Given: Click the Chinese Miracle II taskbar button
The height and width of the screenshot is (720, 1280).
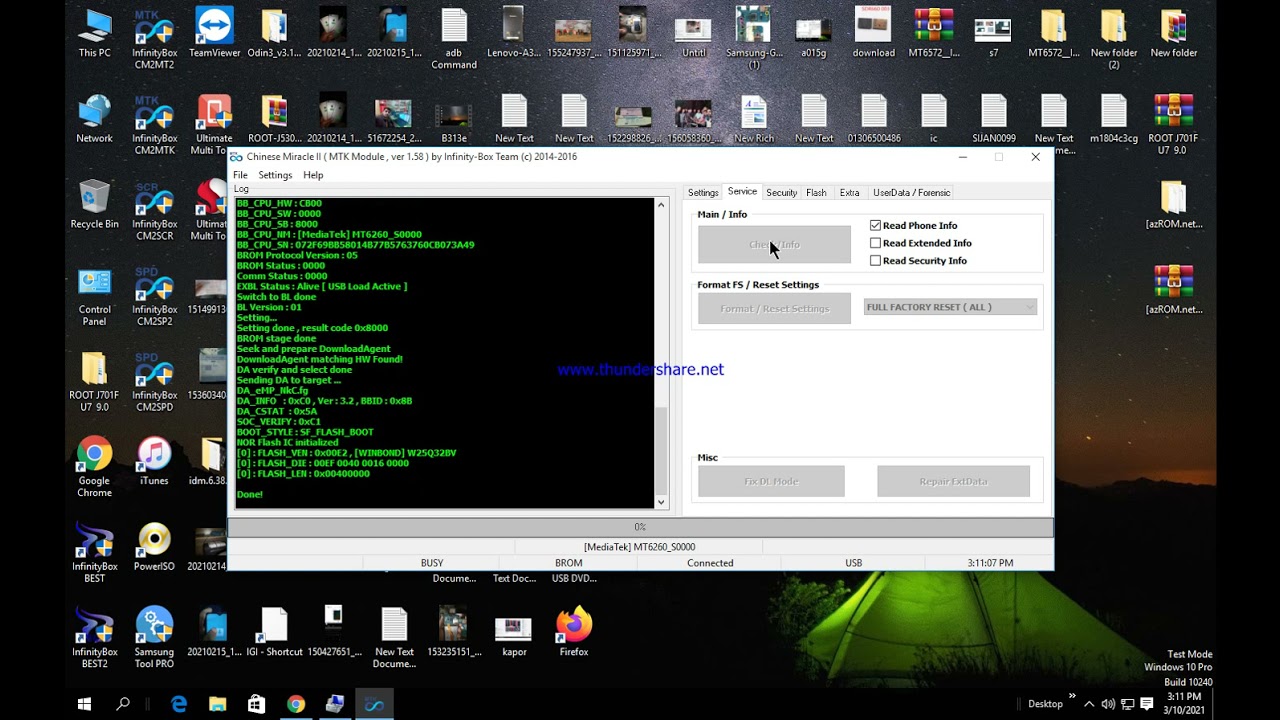Looking at the screenshot, I should 373,704.
